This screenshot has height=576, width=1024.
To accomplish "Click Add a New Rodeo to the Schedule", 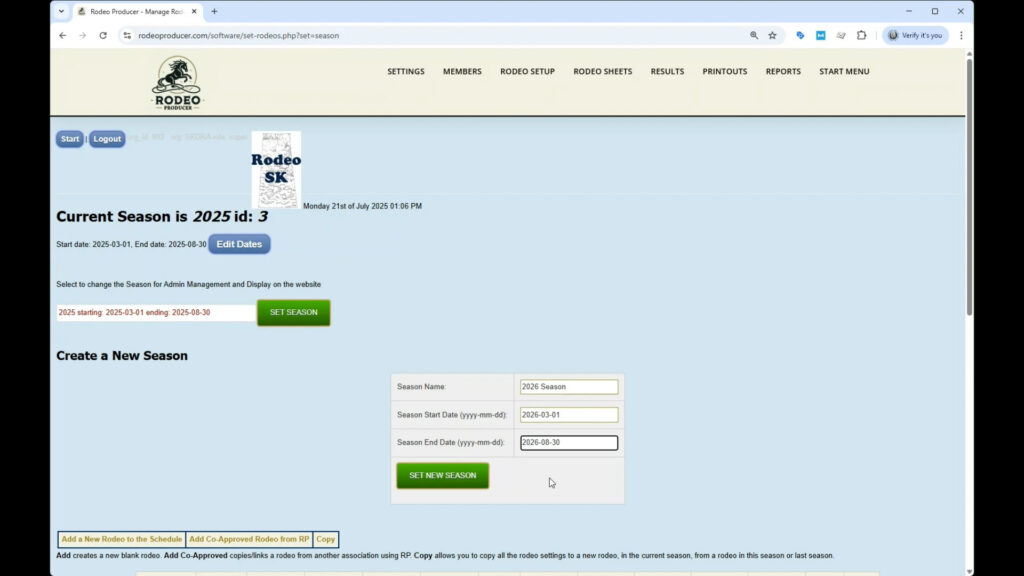I will pyautogui.click(x=122, y=539).
